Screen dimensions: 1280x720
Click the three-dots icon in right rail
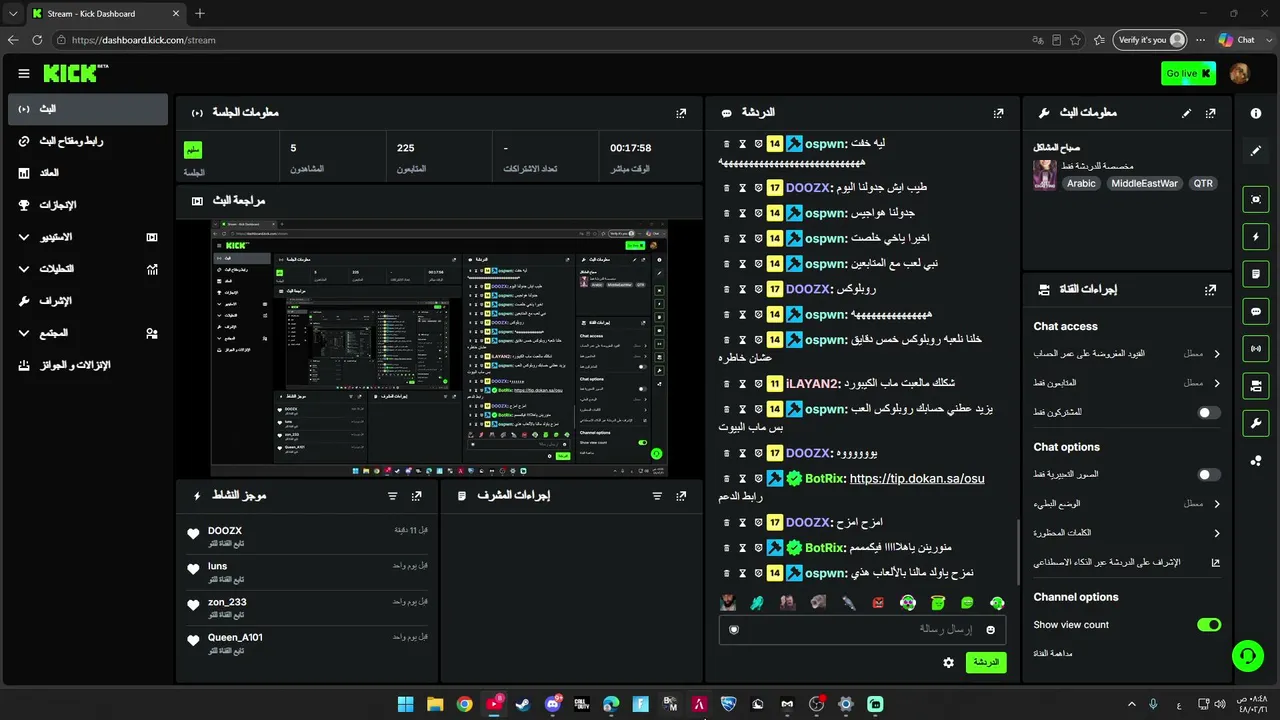click(x=1256, y=460)
